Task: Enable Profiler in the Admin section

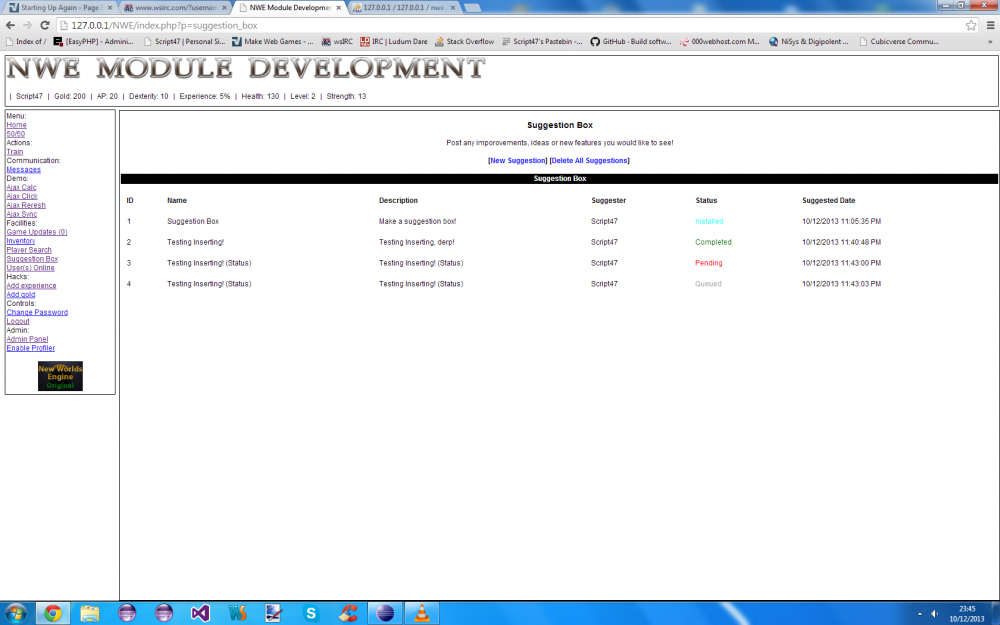Action: 31,348
